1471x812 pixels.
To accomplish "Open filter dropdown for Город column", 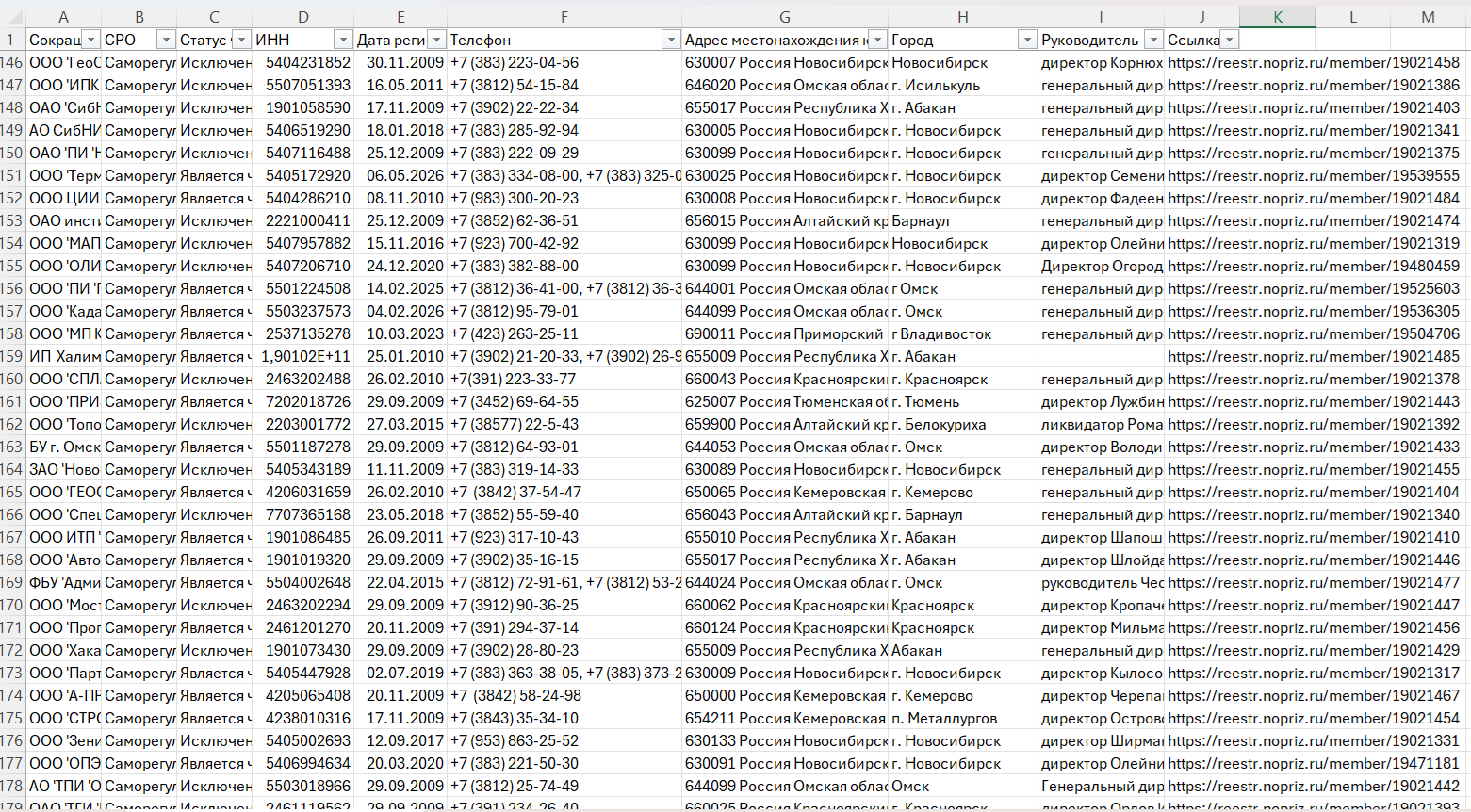I will tap(1027, 40).
